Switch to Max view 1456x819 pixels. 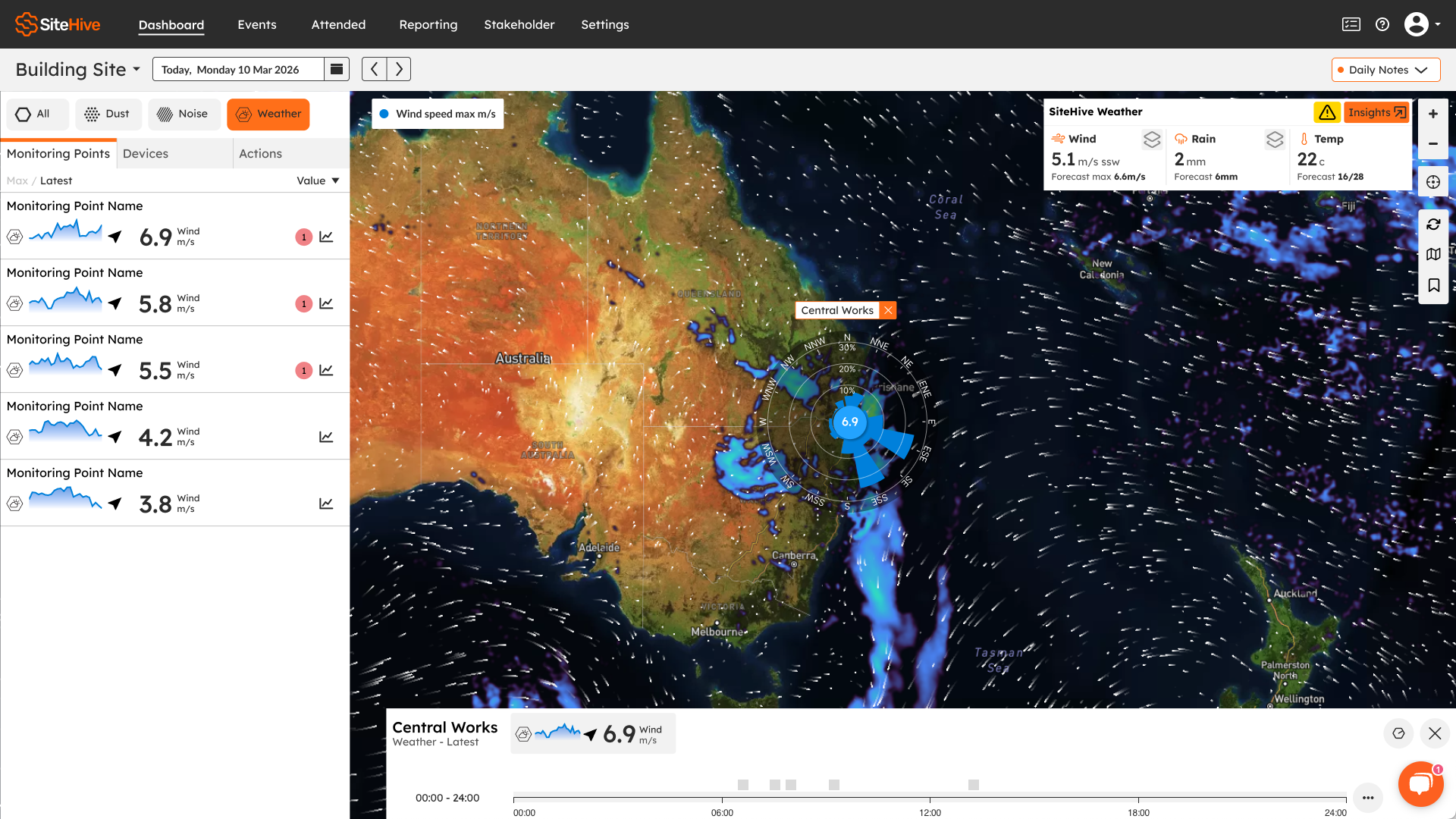coord(17,180)
